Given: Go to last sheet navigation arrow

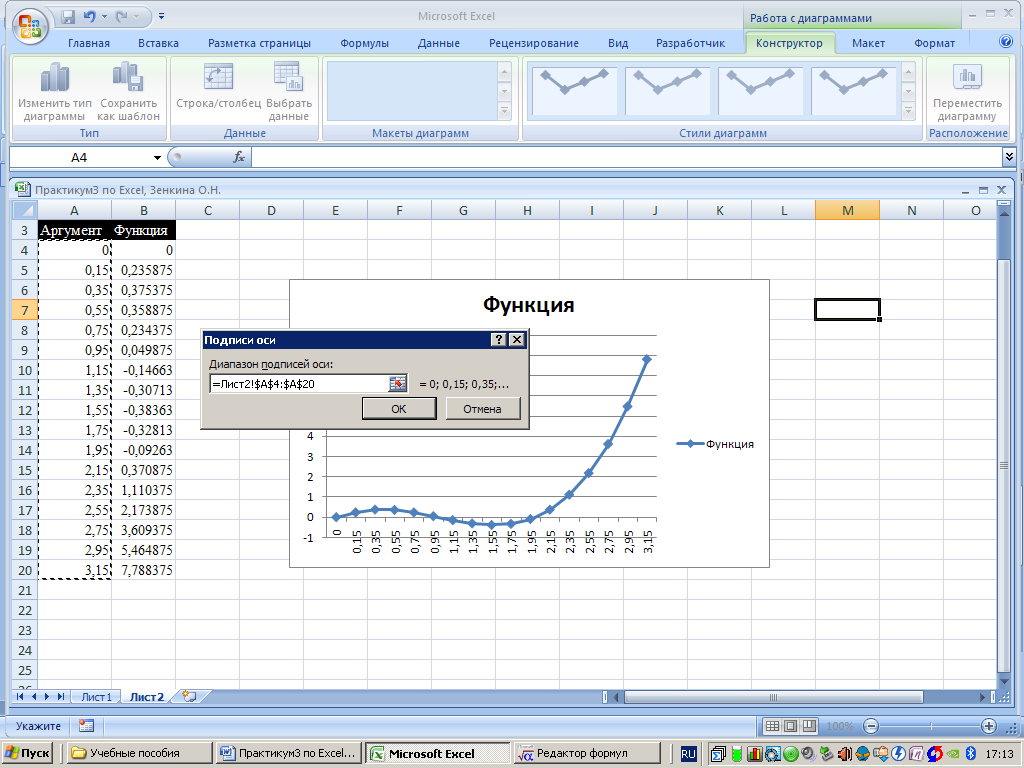Looking at the screenshot, I should click(61, 697).
